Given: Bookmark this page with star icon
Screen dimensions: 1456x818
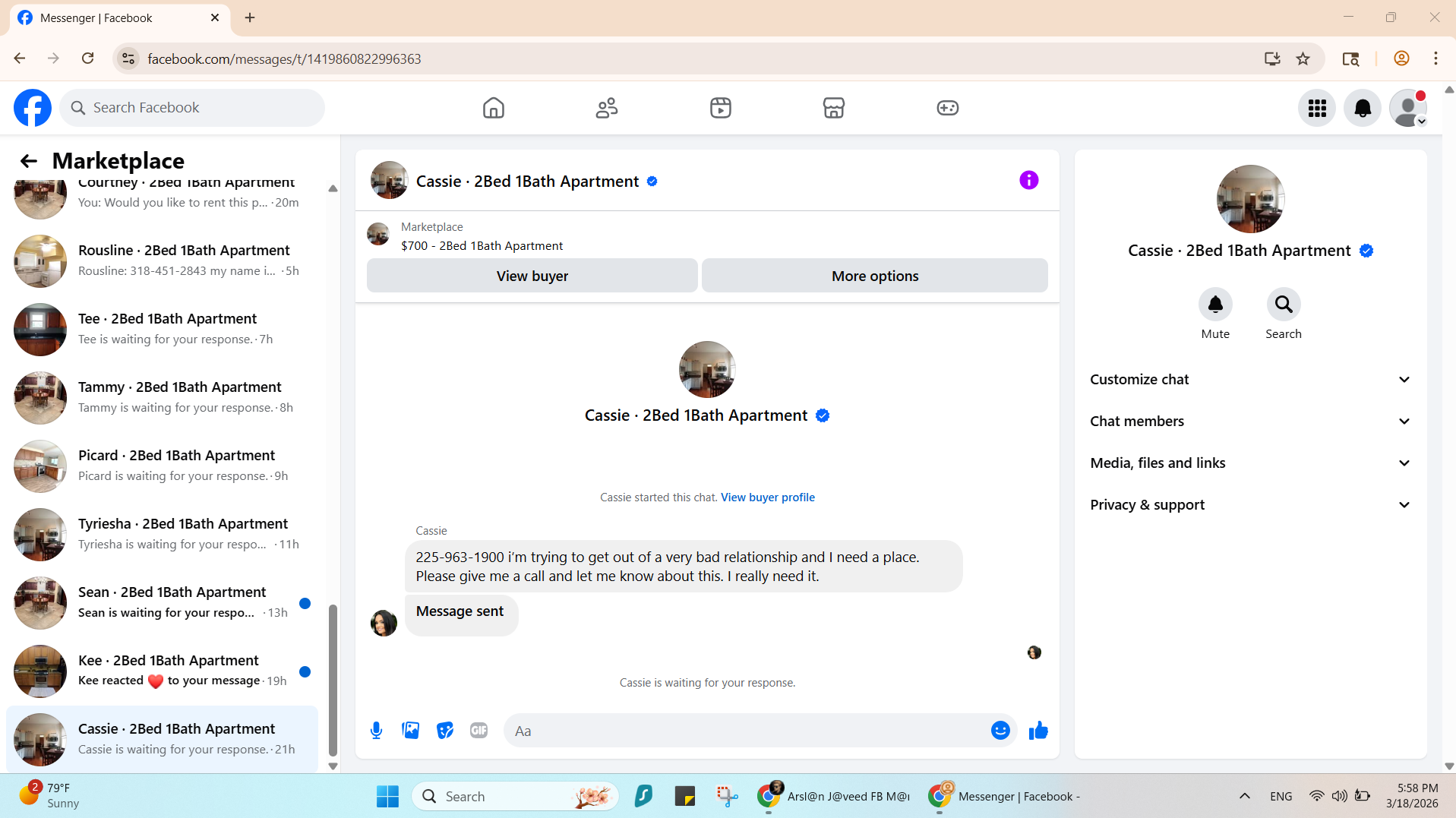Looking at the screenshot, I should [x=1303, y=58].
